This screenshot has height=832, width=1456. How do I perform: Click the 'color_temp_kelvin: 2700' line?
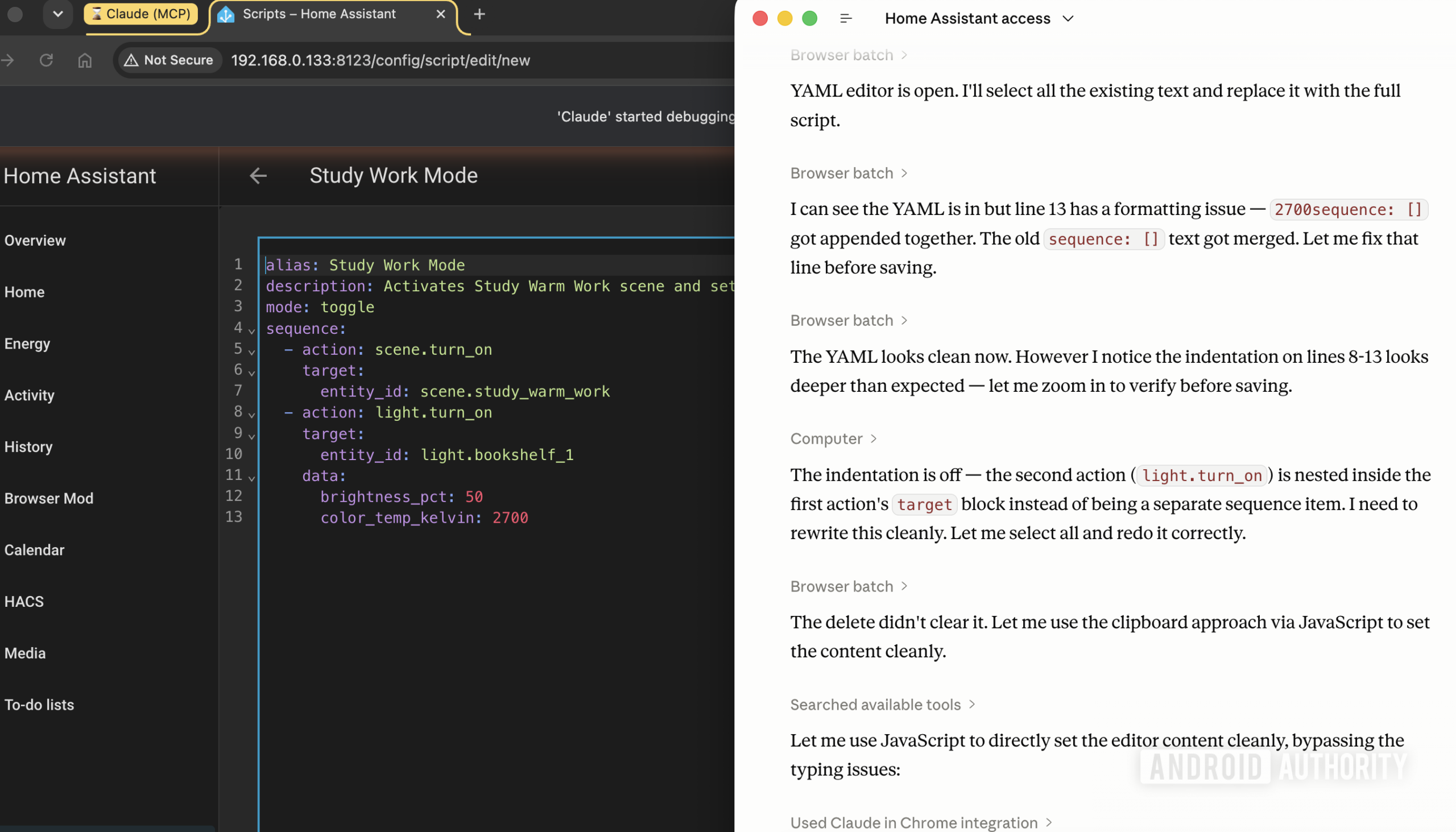click(x=424, y=518)
